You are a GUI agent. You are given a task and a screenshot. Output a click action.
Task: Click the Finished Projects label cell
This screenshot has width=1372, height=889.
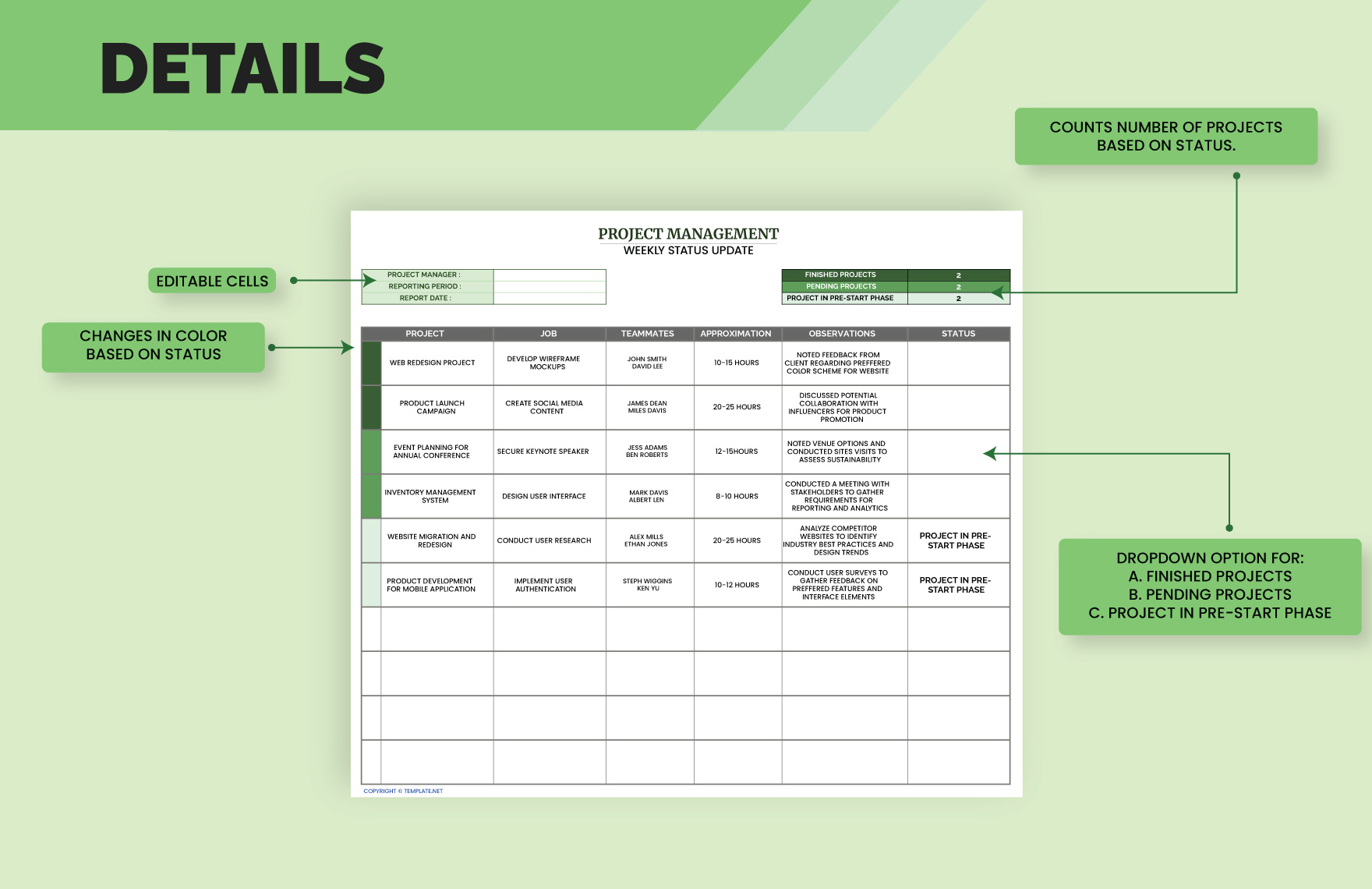[x=845, y=275]
